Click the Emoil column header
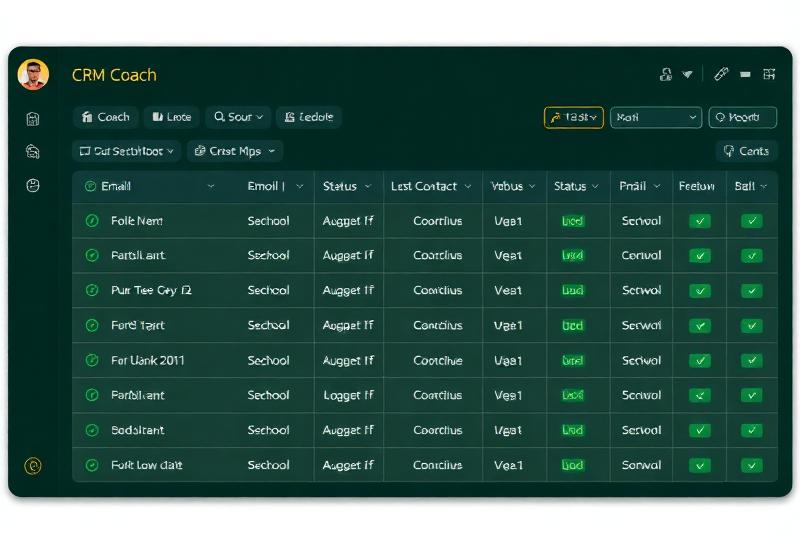Viewport: 800px width, 544px height. 266,186
